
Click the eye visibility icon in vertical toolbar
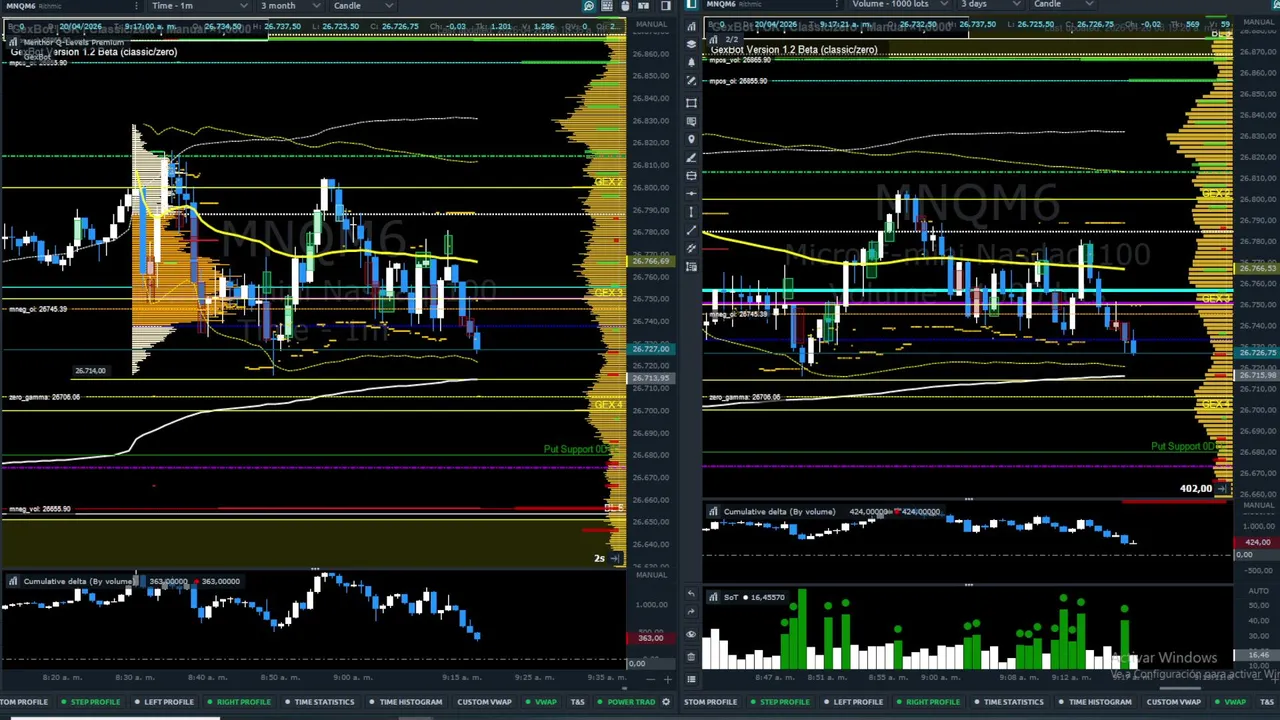click(x=691, y=634)
